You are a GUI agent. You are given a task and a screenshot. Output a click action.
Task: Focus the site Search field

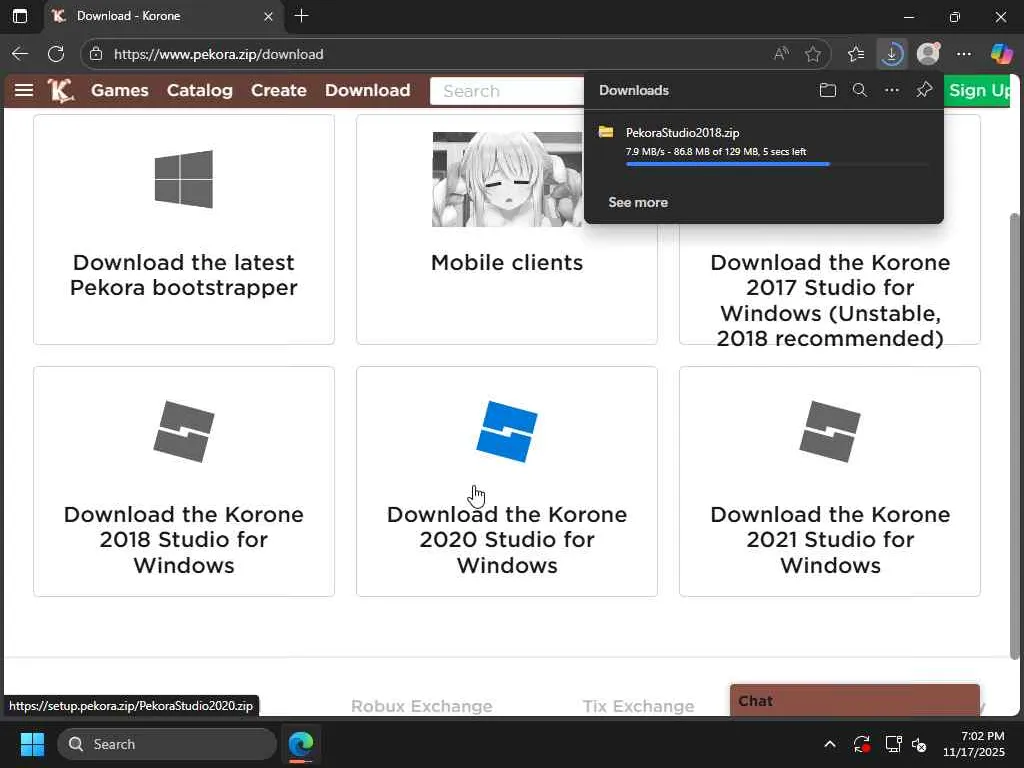[507, 91]
